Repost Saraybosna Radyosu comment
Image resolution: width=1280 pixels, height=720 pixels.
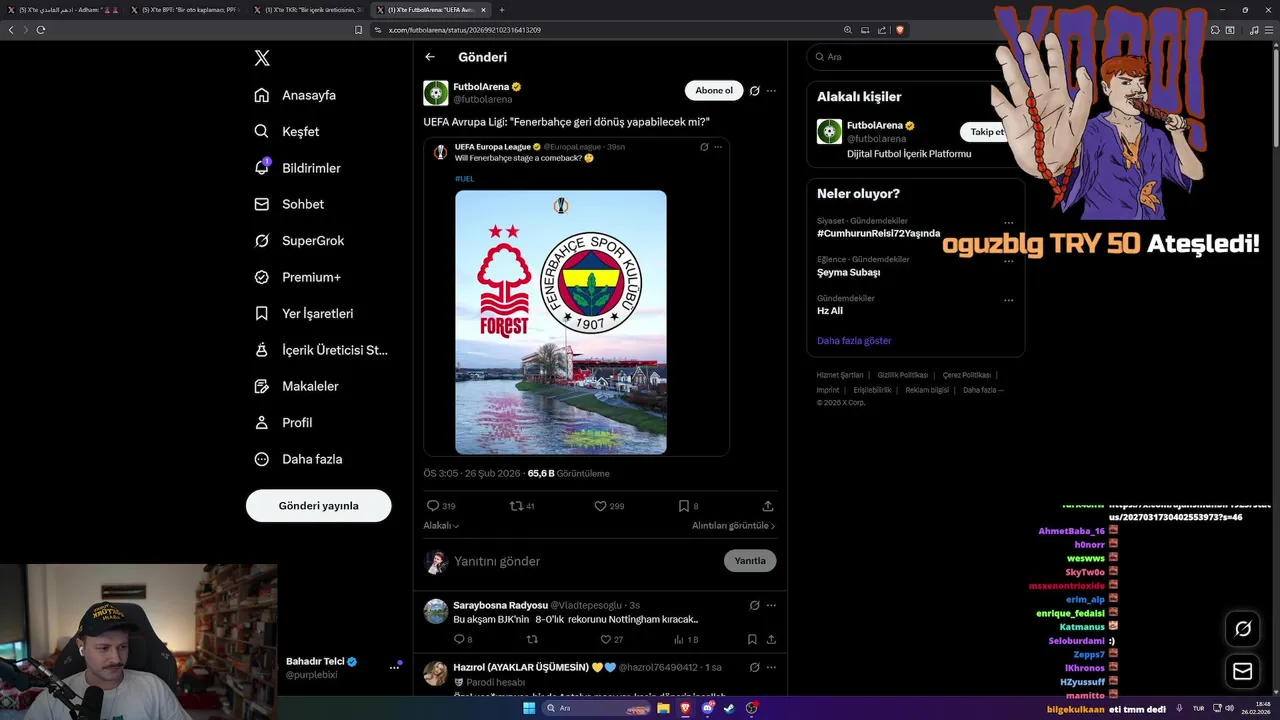click(532, 639)
